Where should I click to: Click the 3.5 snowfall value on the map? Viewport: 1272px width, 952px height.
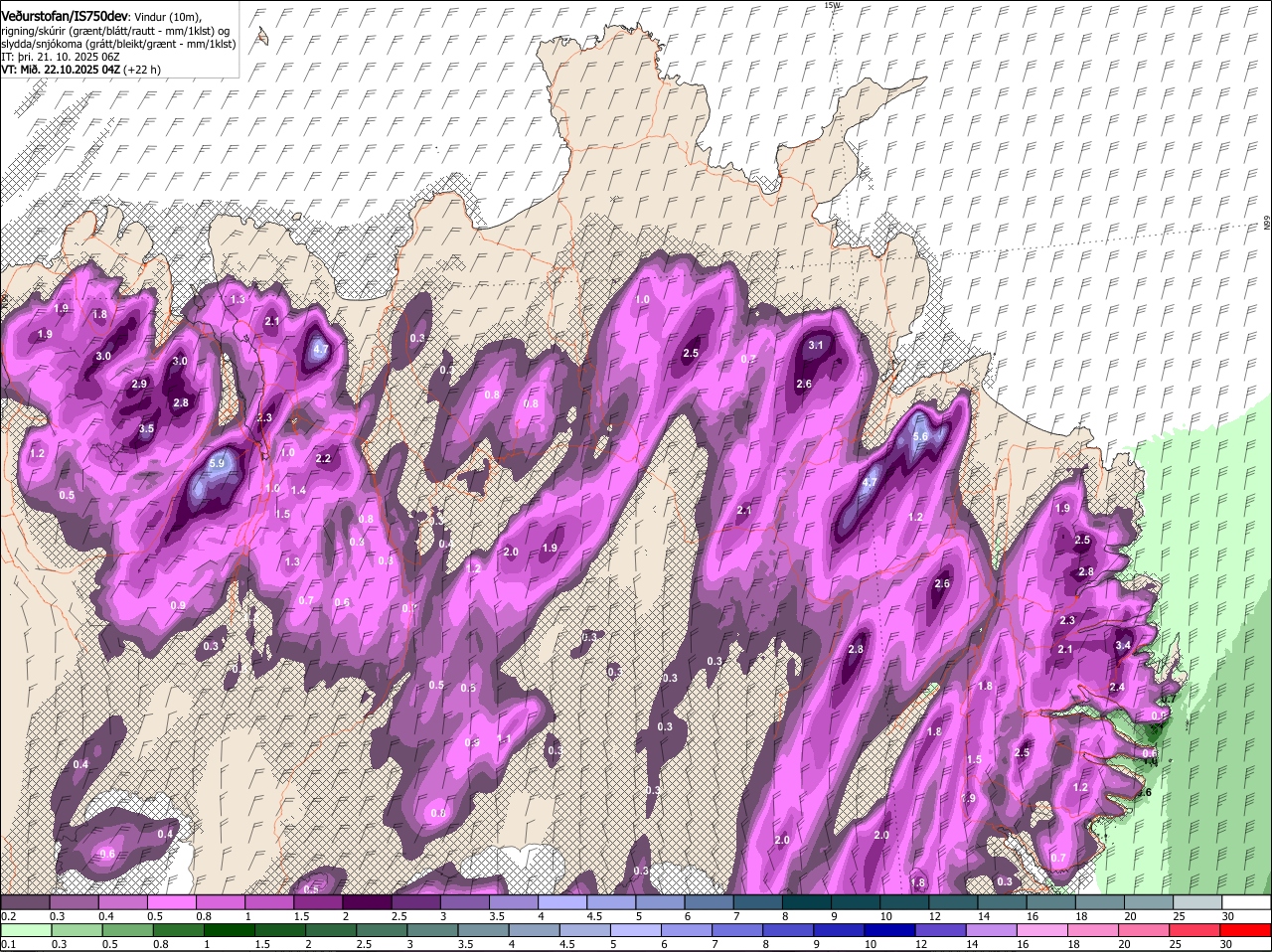click(x=146, y=429)
